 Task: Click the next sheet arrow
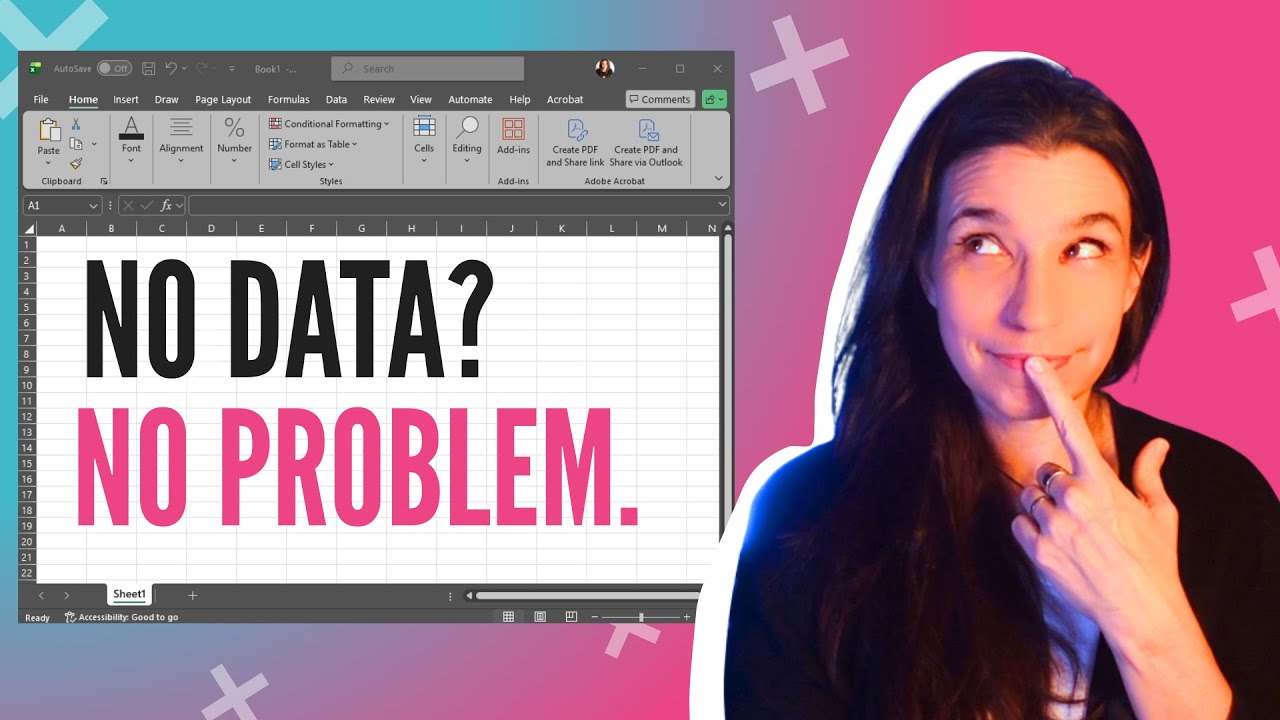coord(67,595)
